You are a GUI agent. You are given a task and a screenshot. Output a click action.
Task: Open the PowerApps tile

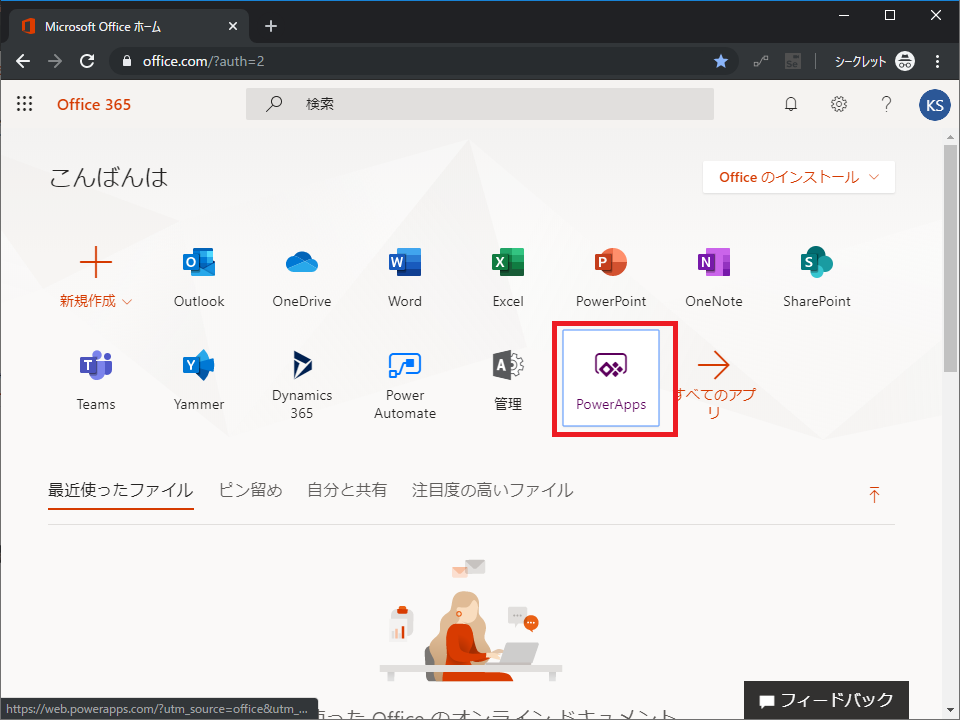pos(610,378)
